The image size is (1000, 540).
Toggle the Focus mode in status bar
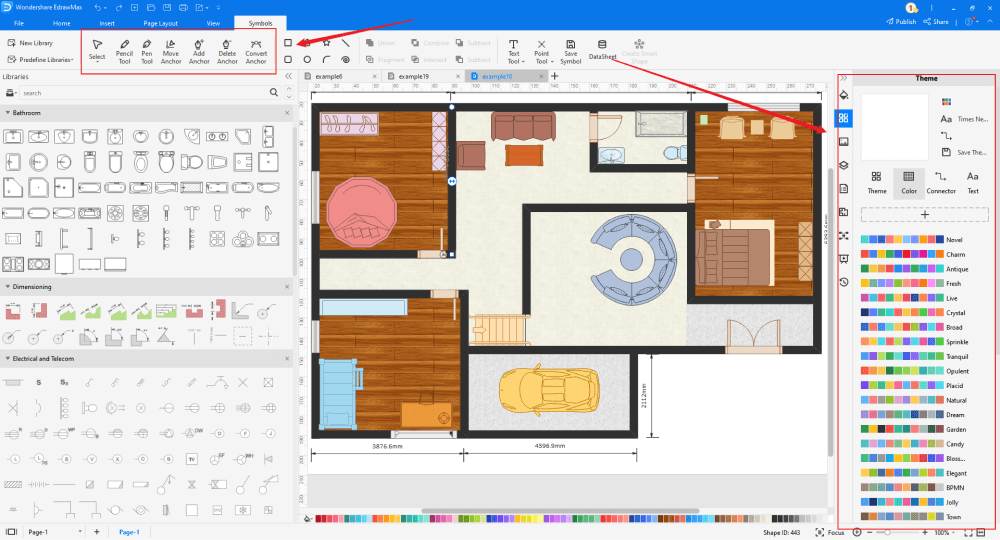(x=829, y=532)
